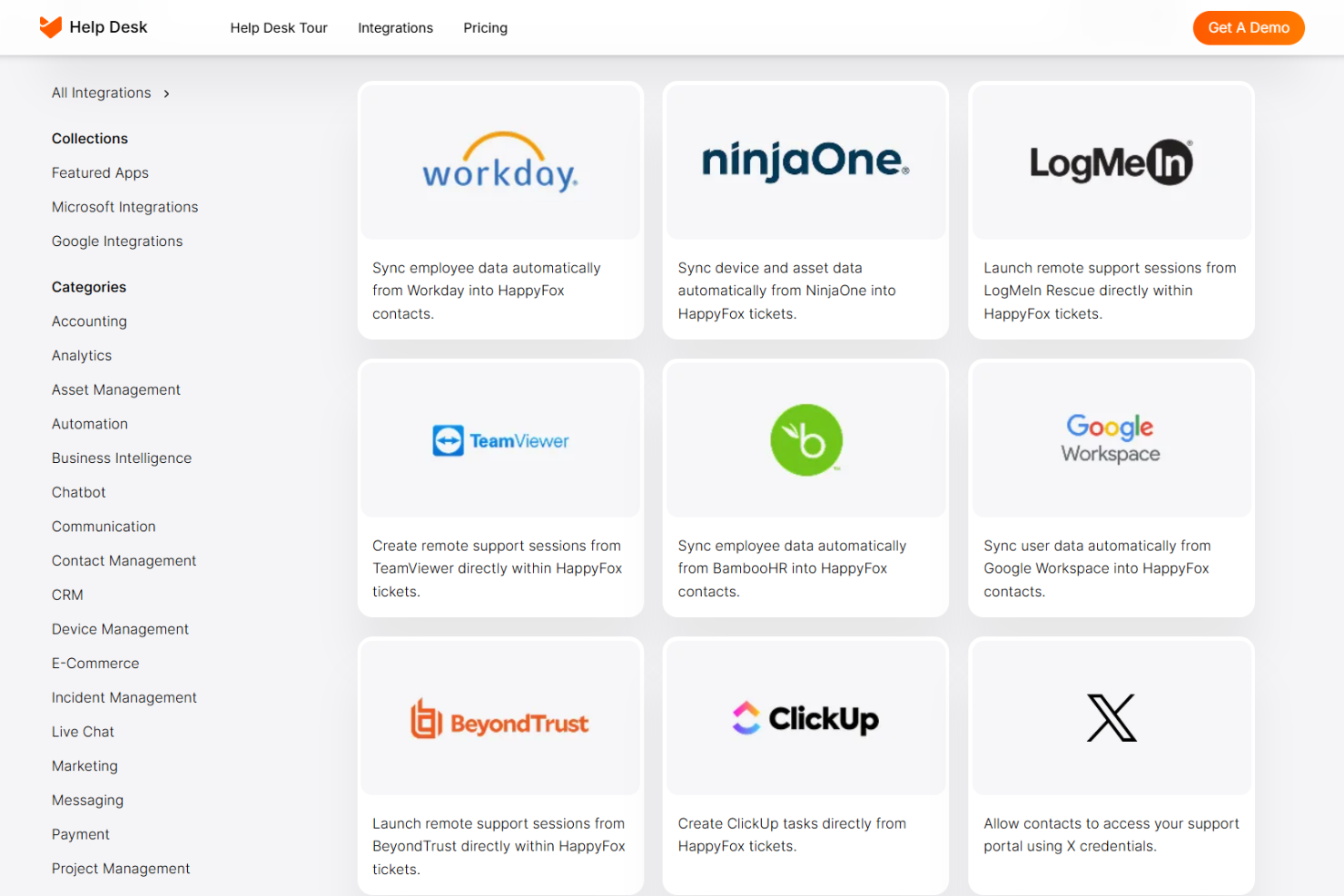Viewport: 1344px width, 896px height.
Task: Filter by the Live Chat category
Action: [83, 731]
